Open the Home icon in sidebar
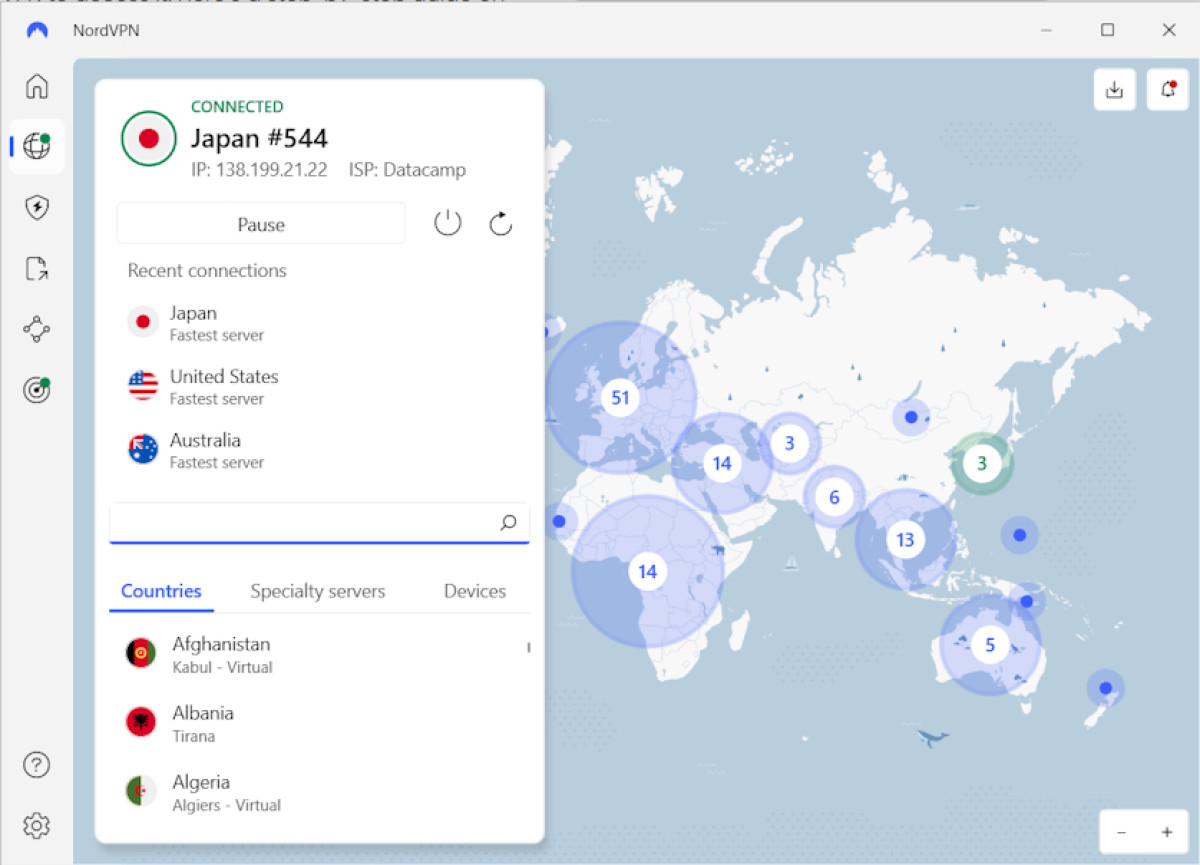 pos(37,86)
